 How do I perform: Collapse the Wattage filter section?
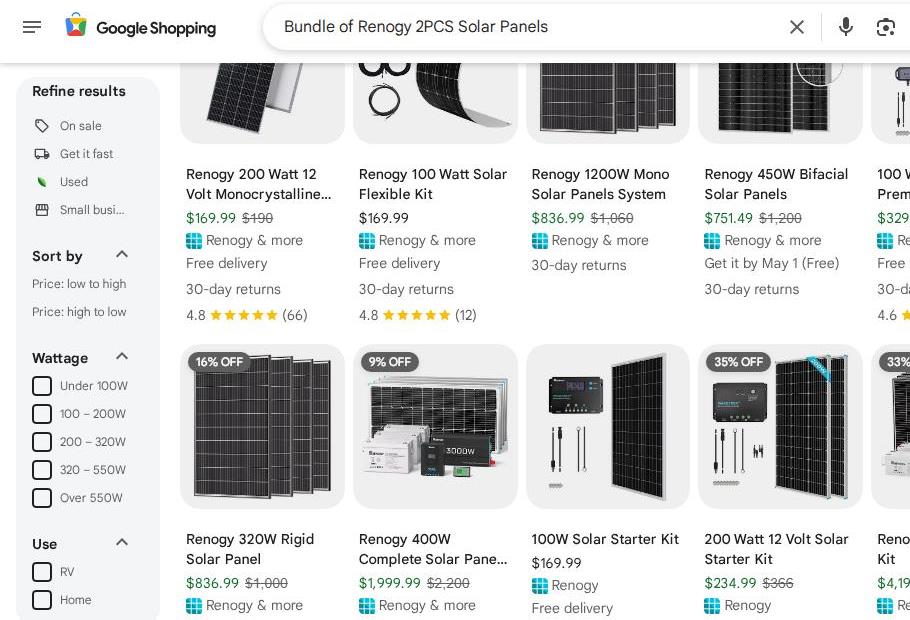click(122, 356)
